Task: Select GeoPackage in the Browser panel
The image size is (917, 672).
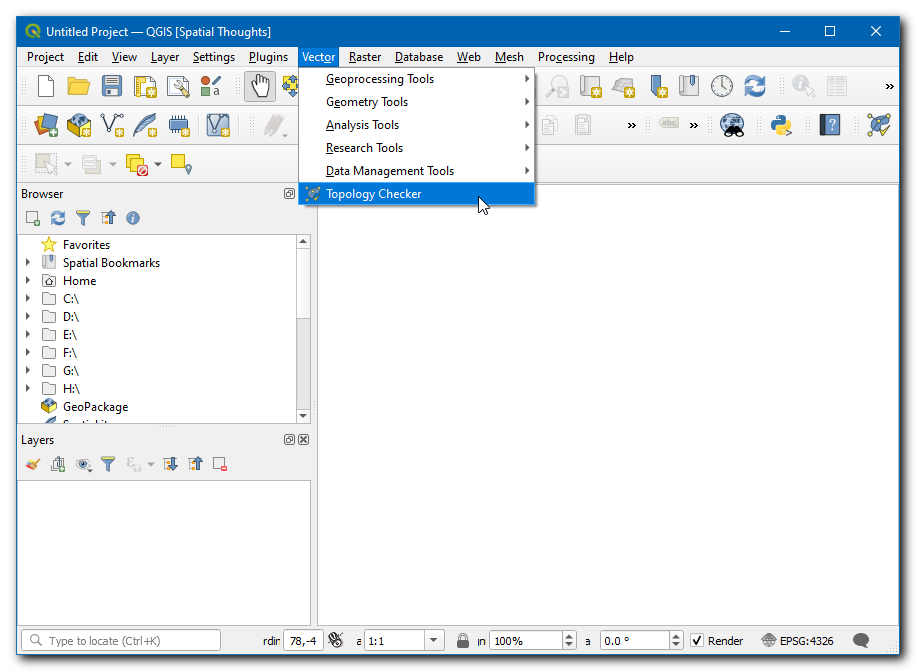Action: coord(95,407)
